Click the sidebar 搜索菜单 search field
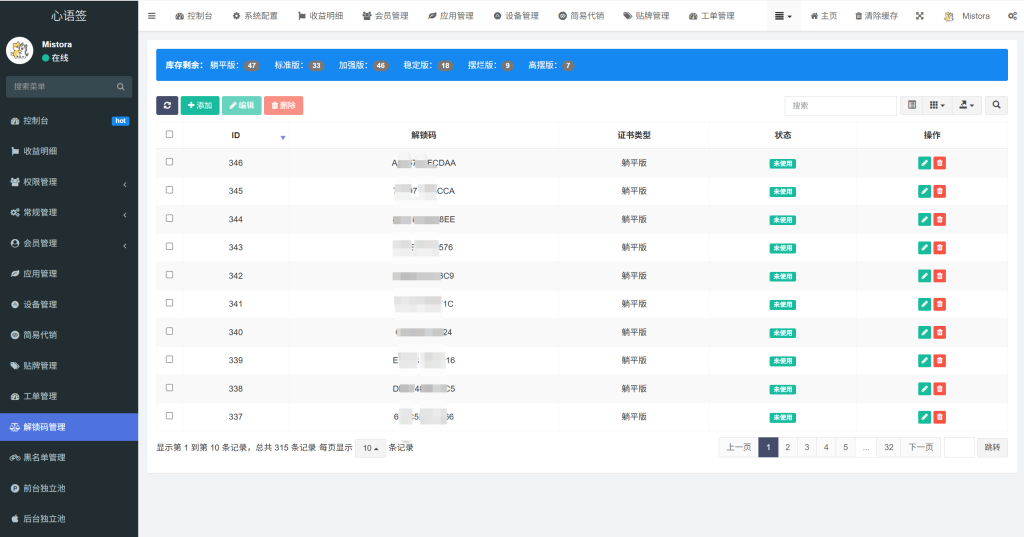The height and width of the screenshot is (537, 1024). tap(62, 86)
